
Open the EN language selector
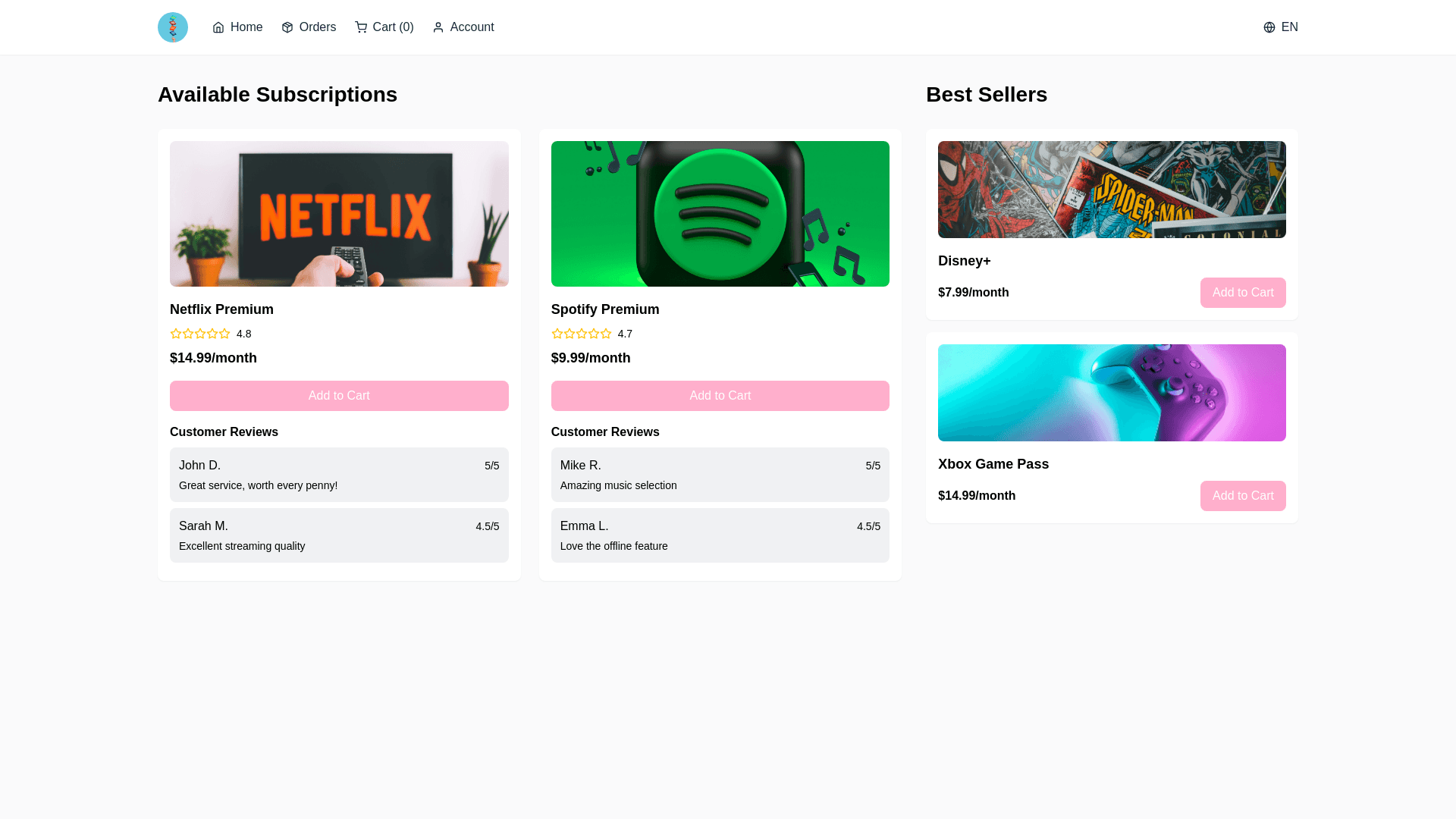pyautogui.click(x=1288, y=27)
